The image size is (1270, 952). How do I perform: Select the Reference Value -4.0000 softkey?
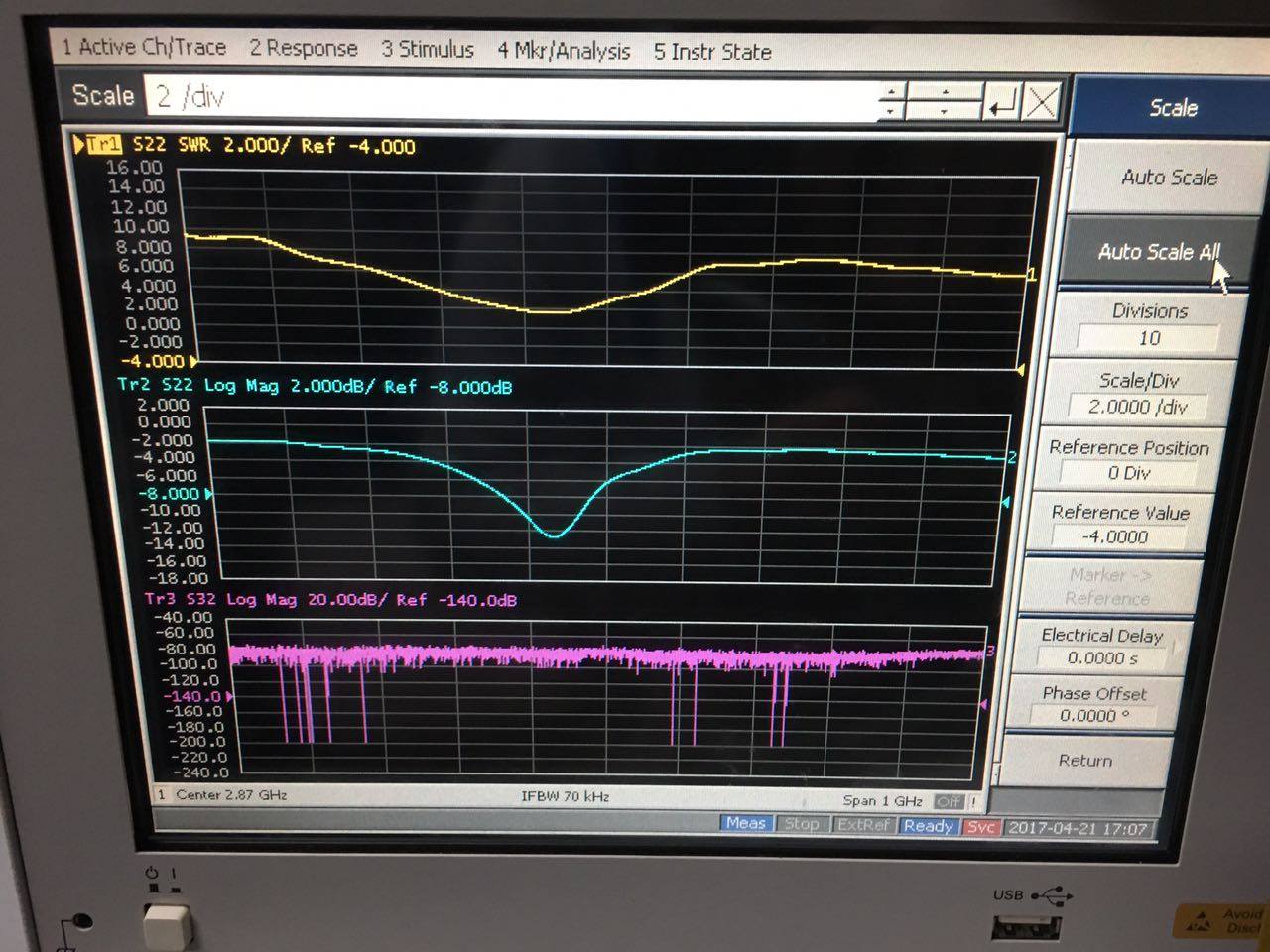(1119, 525)
